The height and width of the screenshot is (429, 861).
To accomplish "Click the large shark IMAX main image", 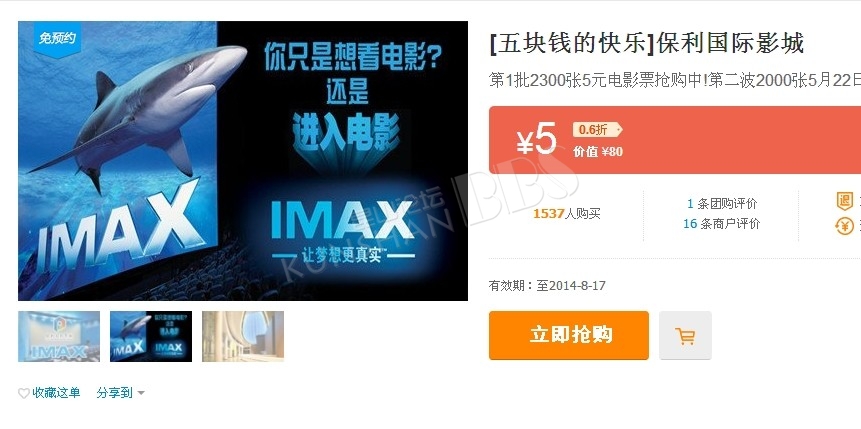I will (x=243, y=161).
